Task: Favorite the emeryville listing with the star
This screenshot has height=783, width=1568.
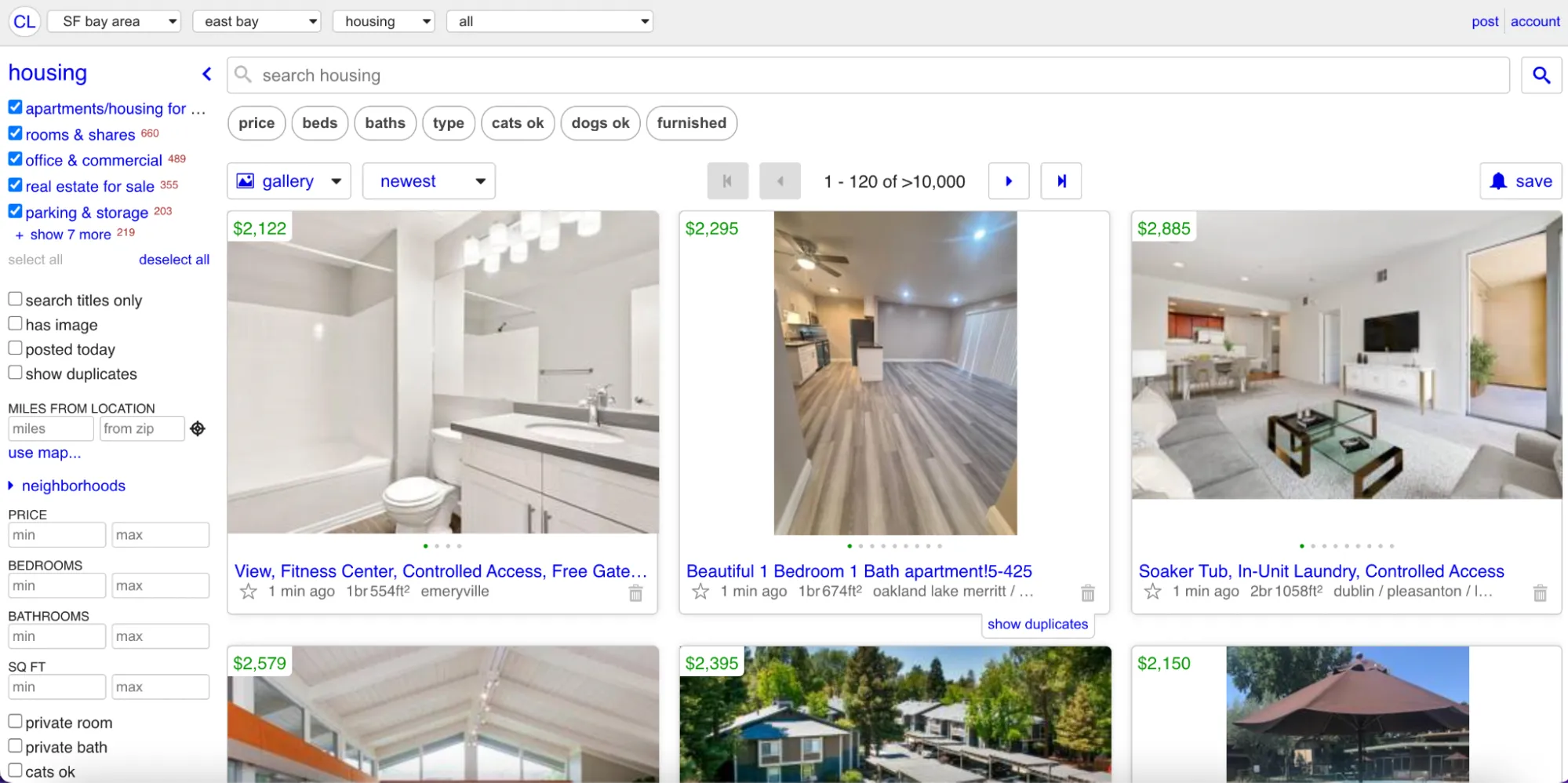Action: click(x=248, y=592)
